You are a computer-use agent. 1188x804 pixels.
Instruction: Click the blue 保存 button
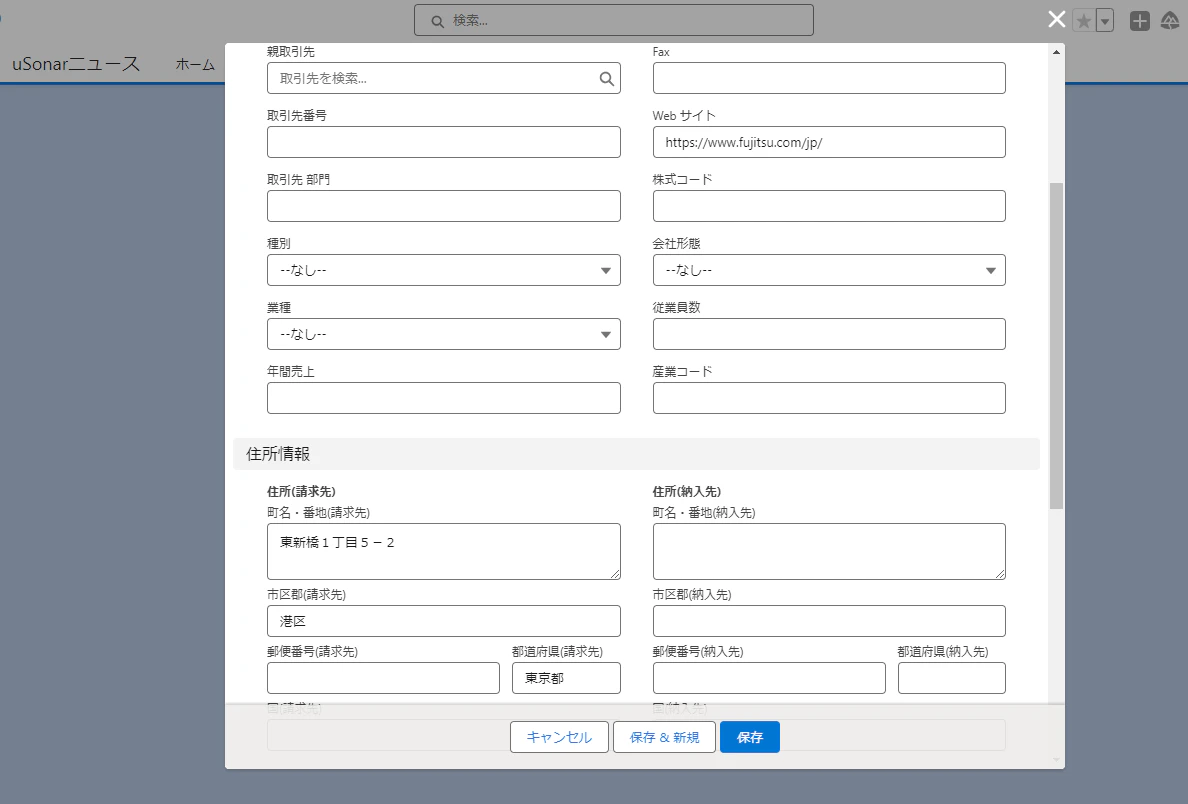(x=749, y=737)
